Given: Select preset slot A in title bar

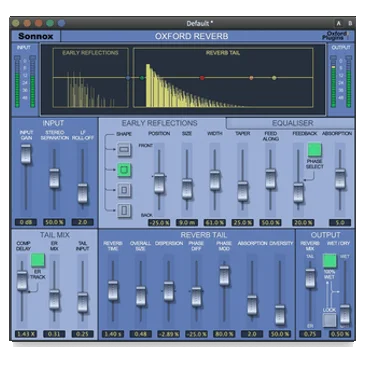Looking at the screenshot, I should (x=339, y=23).
